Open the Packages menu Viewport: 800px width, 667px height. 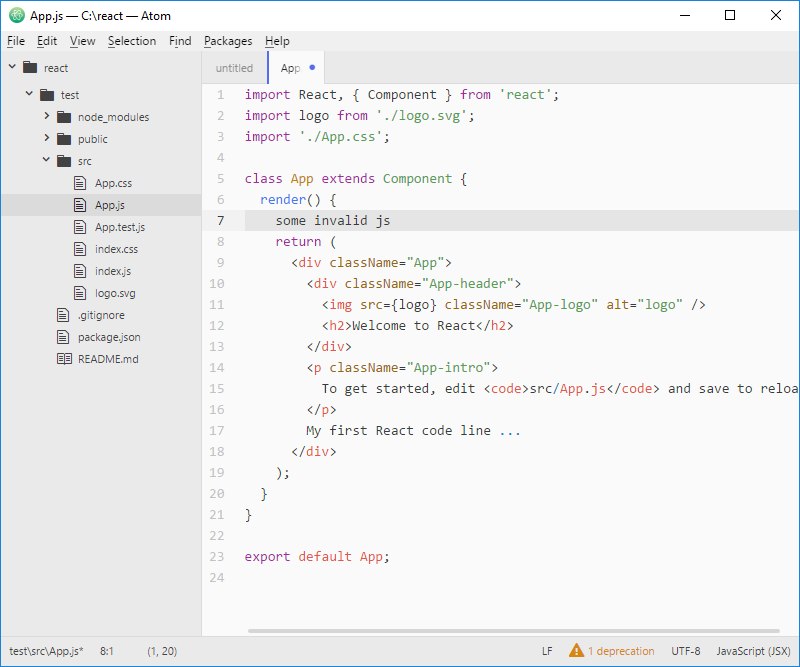click(x=228, y=41)
